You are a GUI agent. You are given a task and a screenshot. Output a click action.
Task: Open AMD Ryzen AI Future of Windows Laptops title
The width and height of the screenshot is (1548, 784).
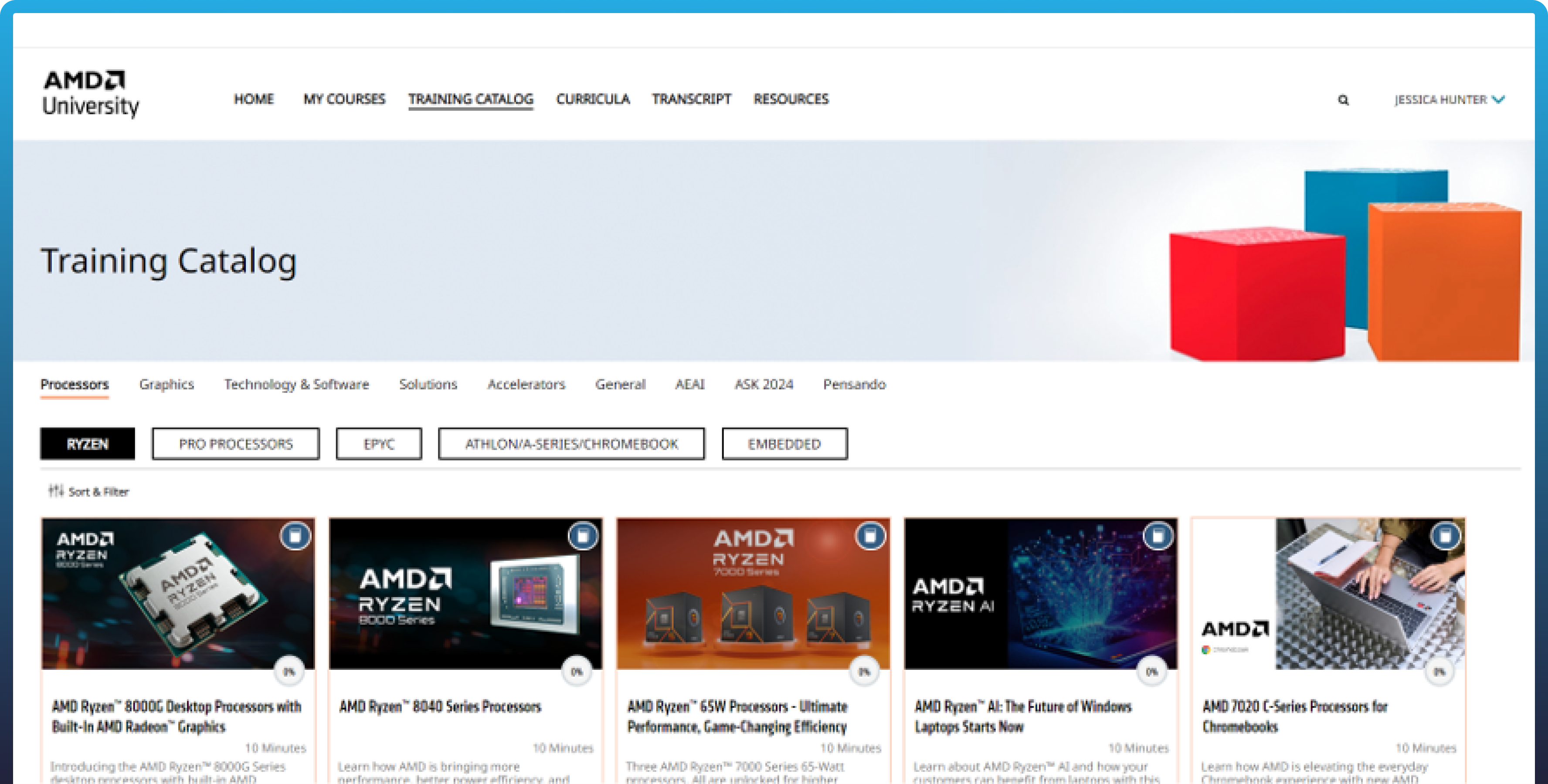[x=1023, y=717]
